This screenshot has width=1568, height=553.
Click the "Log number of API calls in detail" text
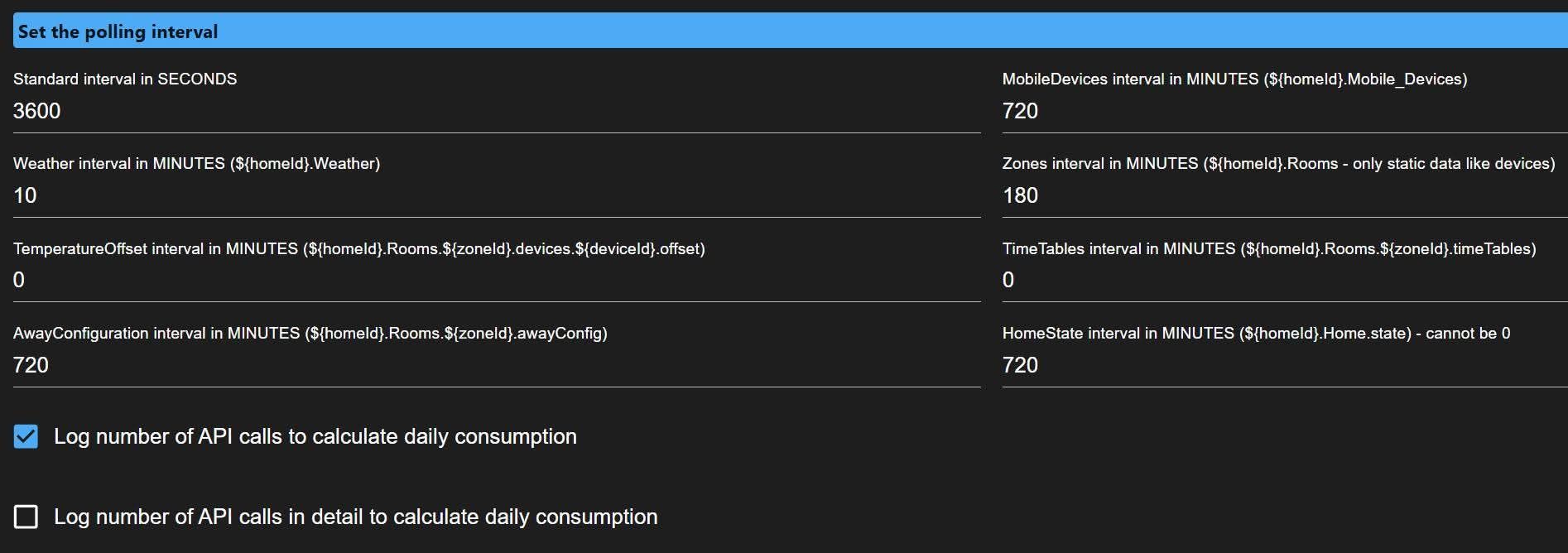pos(355,517)
